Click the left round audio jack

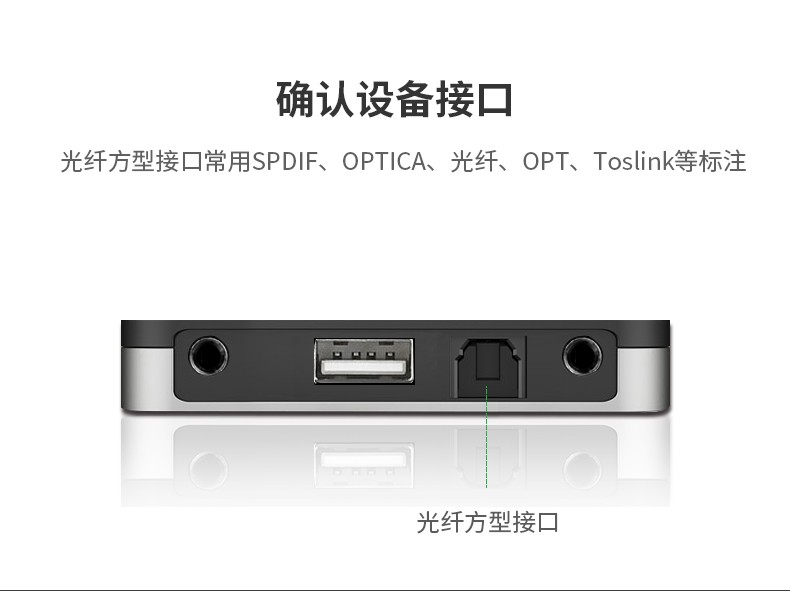[208, 356]
